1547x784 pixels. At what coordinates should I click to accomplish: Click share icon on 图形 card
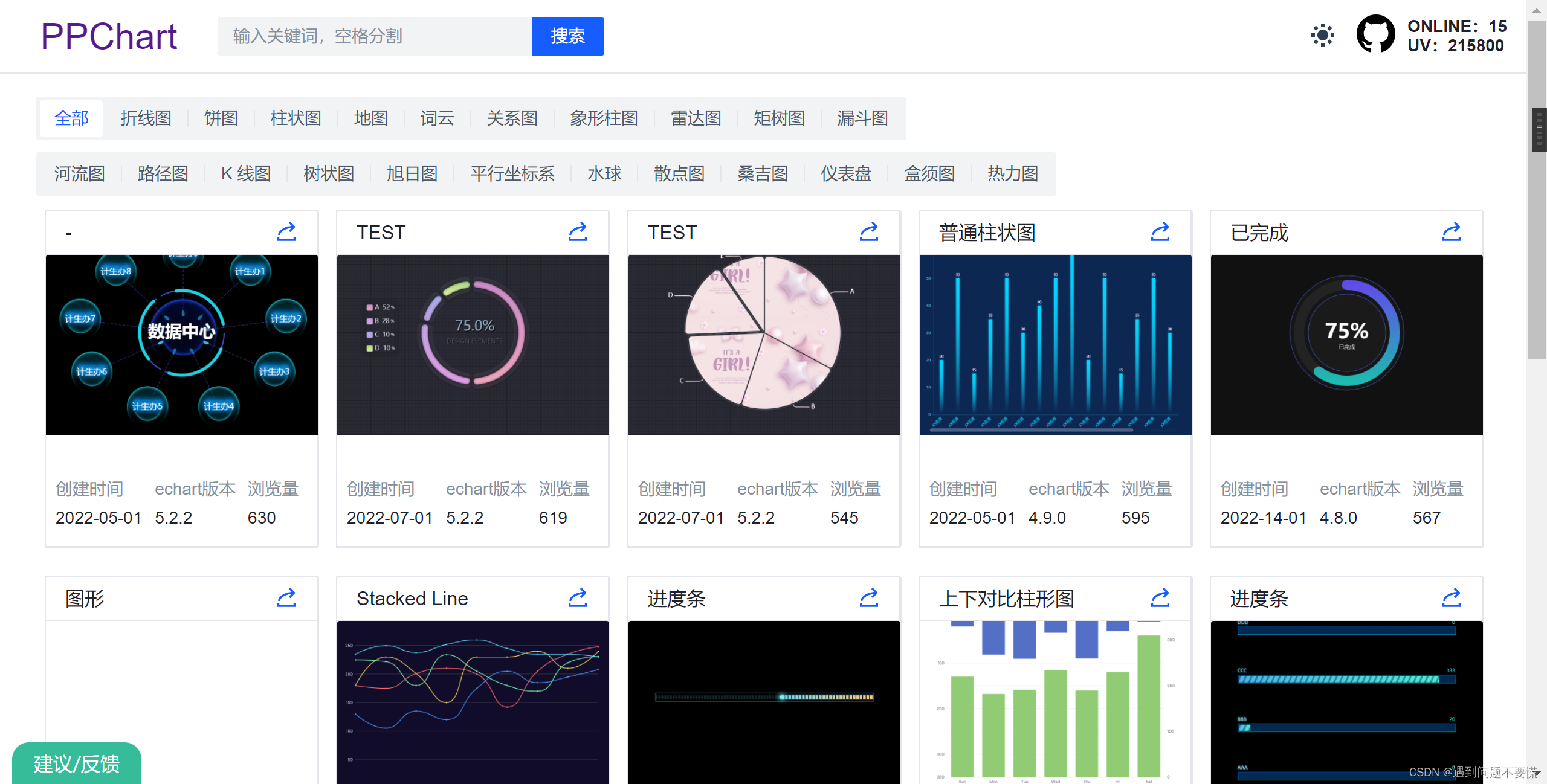[286, 599]
